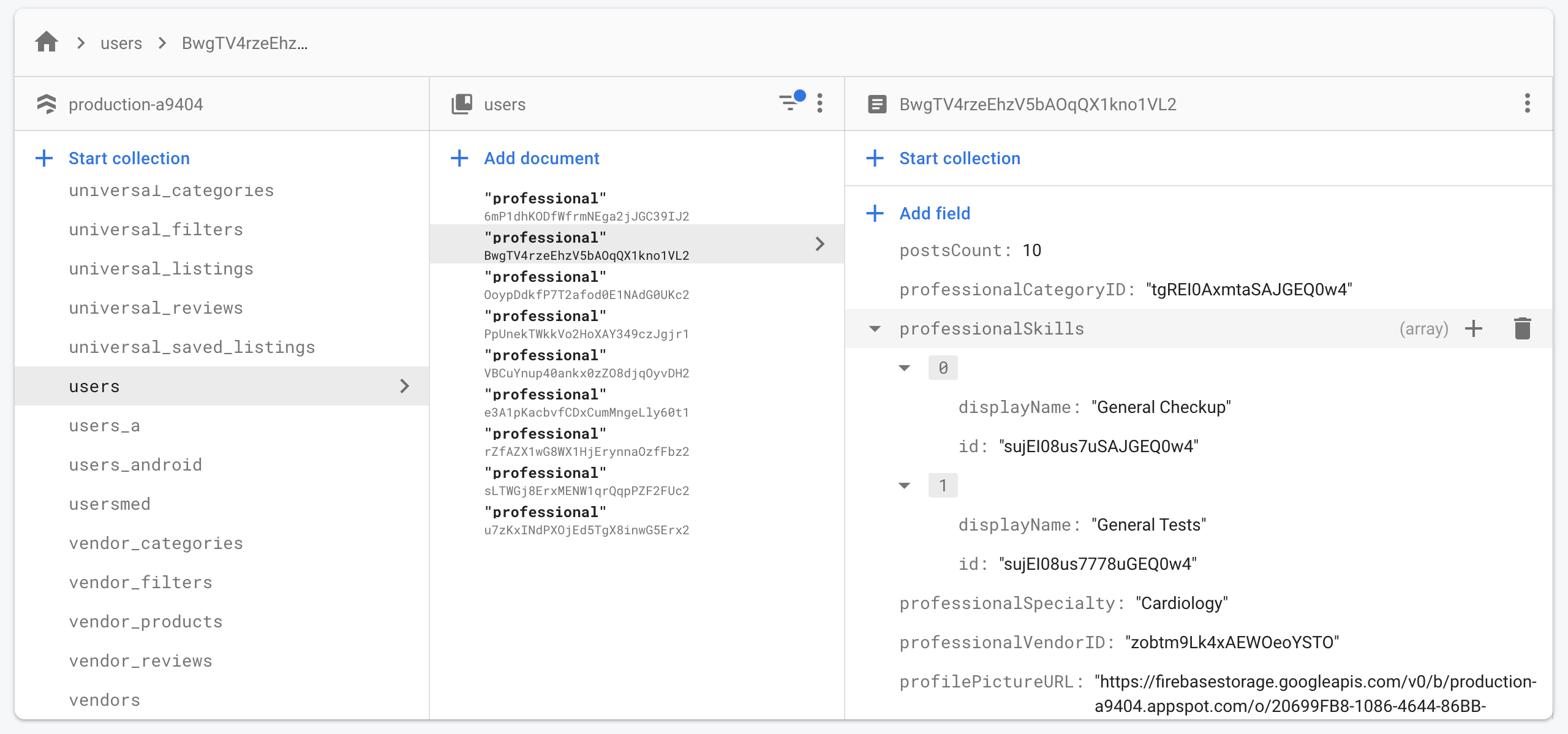Open document three-dot options menu
Image resolution: width=1568 pixels, height=734 pixels.
(1527, 103)
